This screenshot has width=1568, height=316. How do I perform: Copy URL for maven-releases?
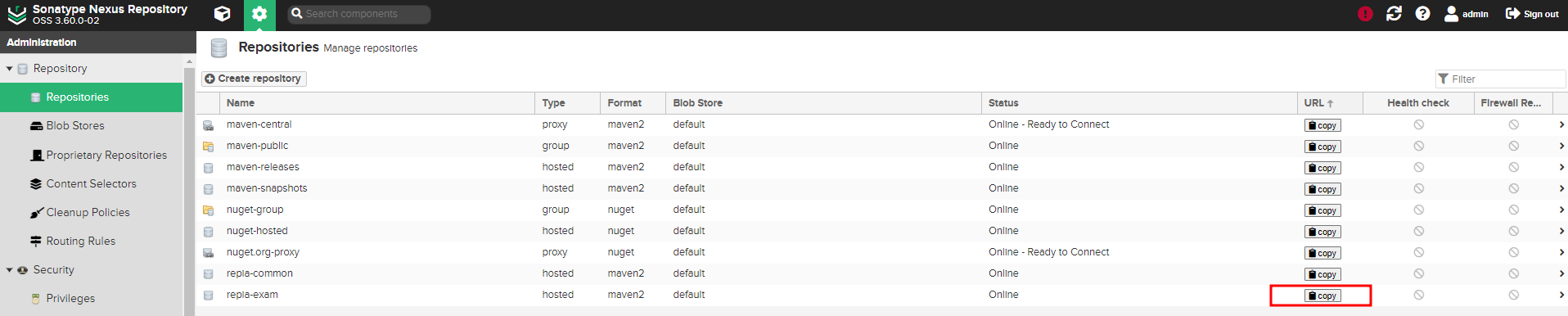click(x=1322, y=168)
